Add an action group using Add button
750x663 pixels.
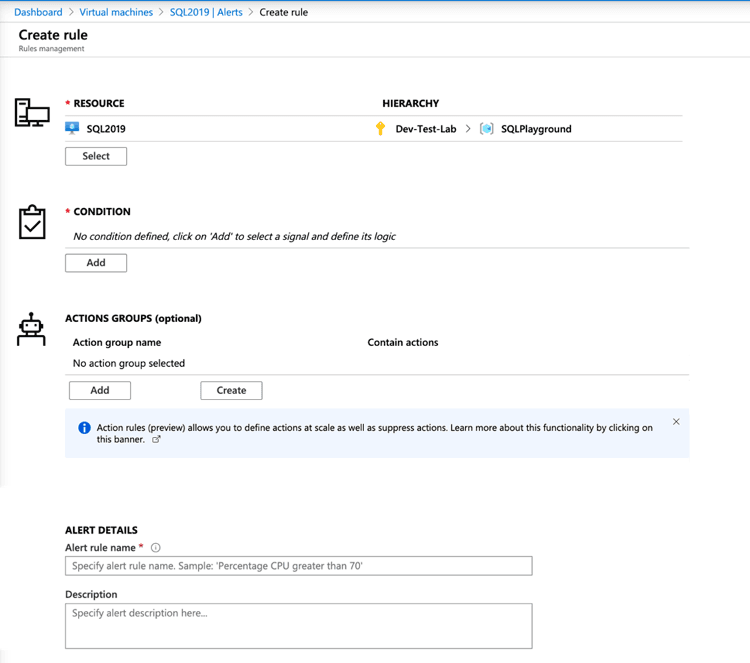pyautogui.click(x=100, y=391)
